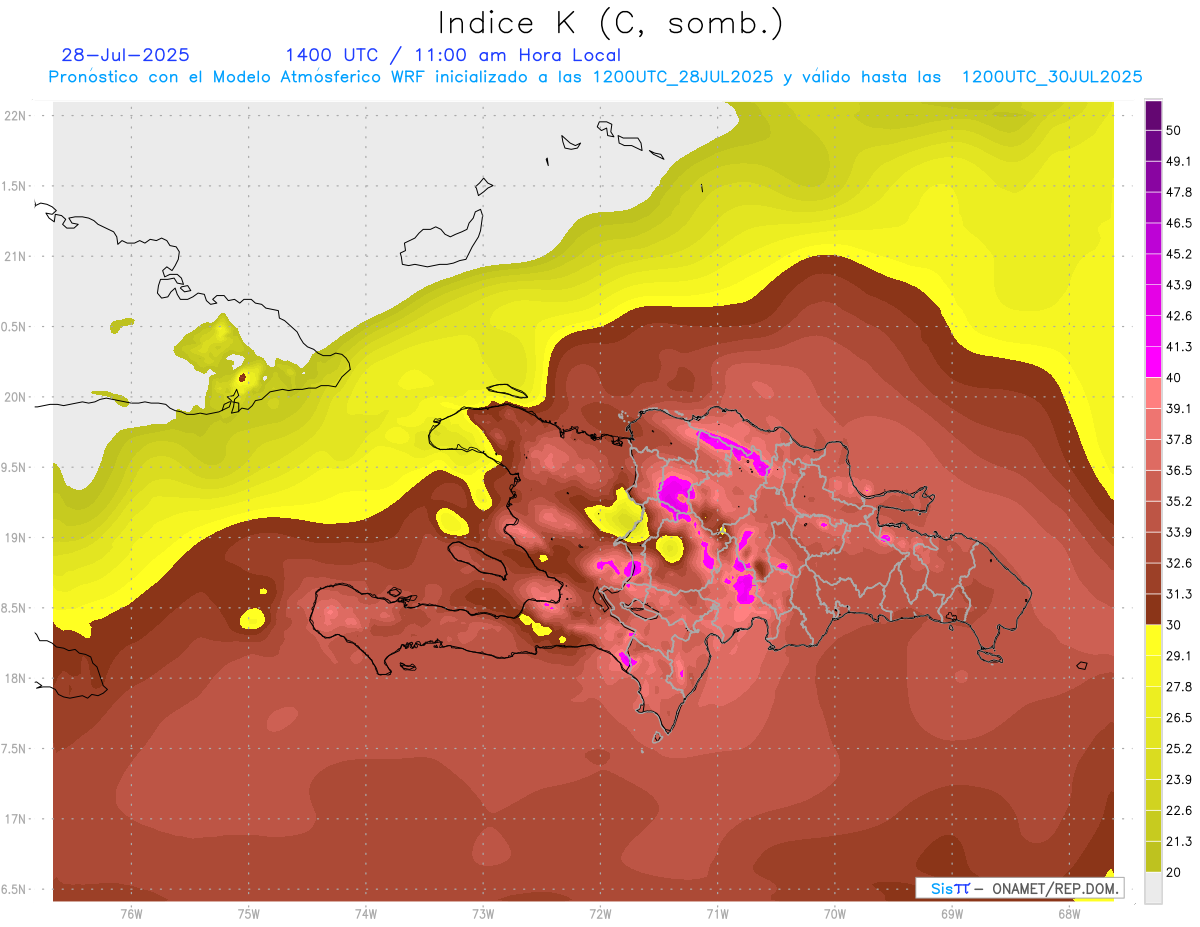Click the '27.8' legend value
Viewport: 1200px width, 927px height.
[1179, 687]
